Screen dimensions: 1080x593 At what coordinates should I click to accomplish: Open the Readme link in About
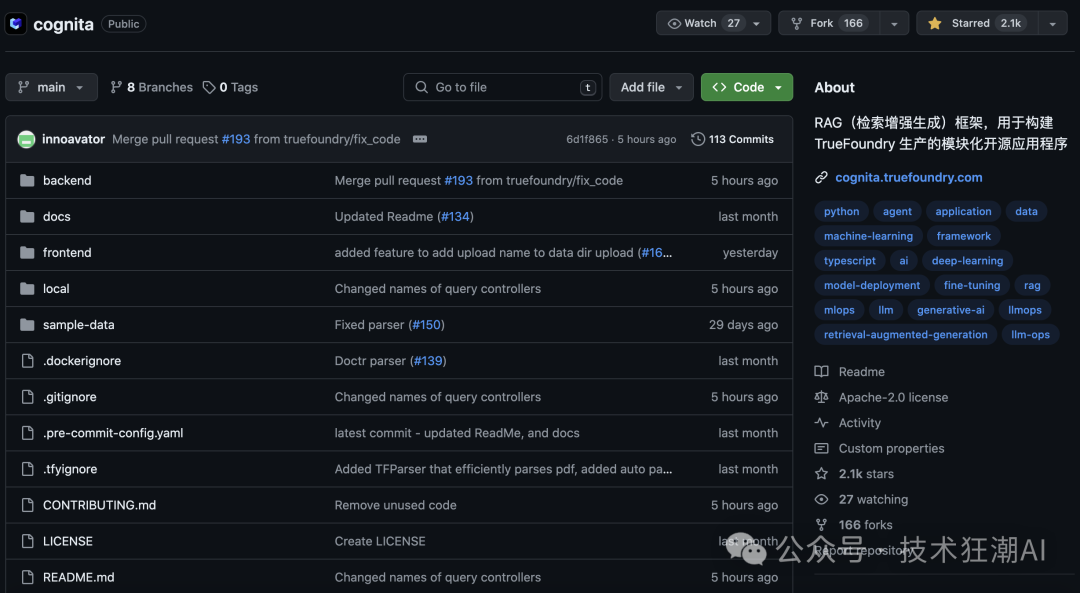[x=861, y=372]
